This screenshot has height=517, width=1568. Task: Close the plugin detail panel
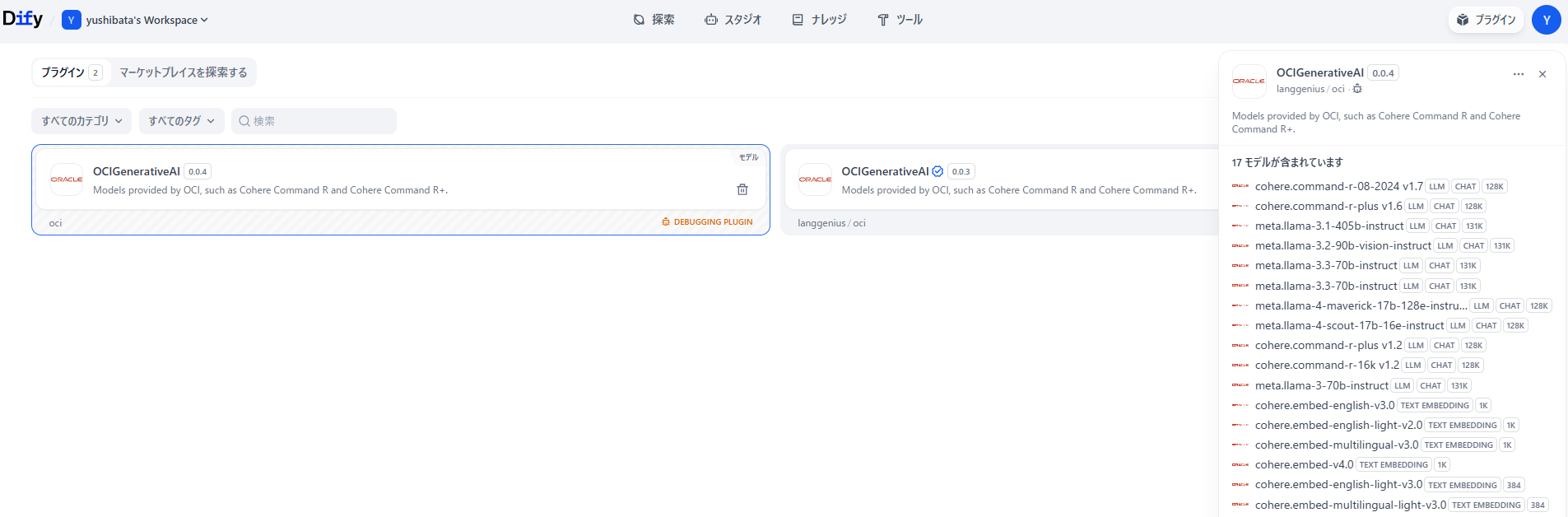tap(1542, 74)
